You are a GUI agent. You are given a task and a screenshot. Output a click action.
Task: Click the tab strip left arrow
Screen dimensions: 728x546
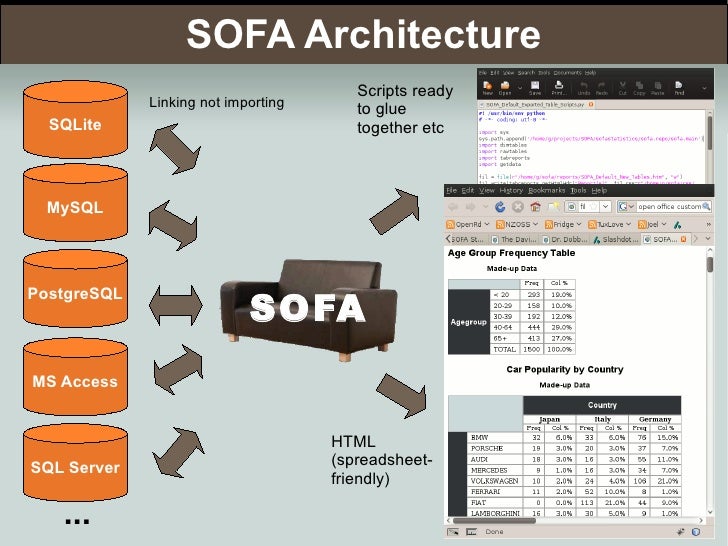448,239
